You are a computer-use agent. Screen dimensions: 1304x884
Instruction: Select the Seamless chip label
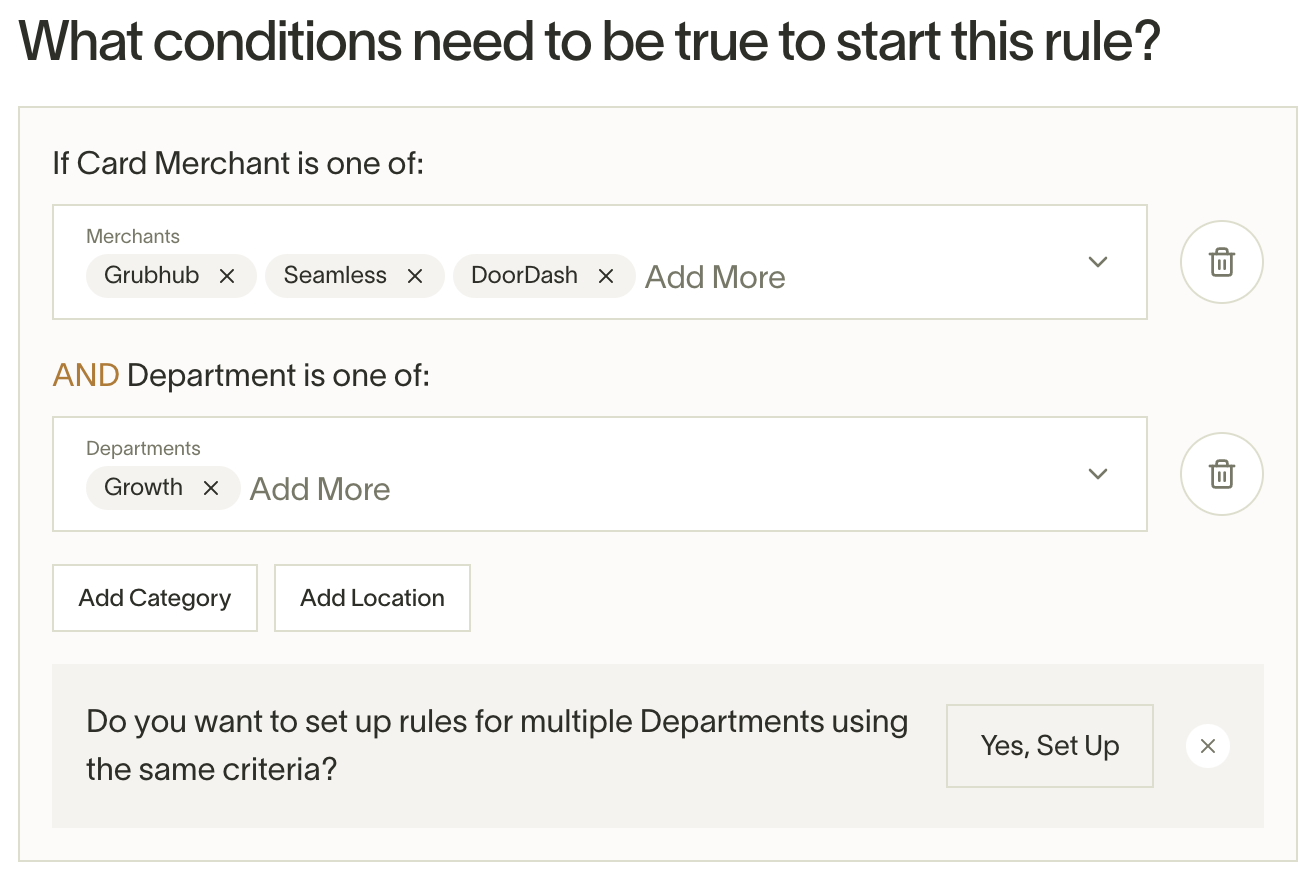pyautogui.click(x=335, y=275)
